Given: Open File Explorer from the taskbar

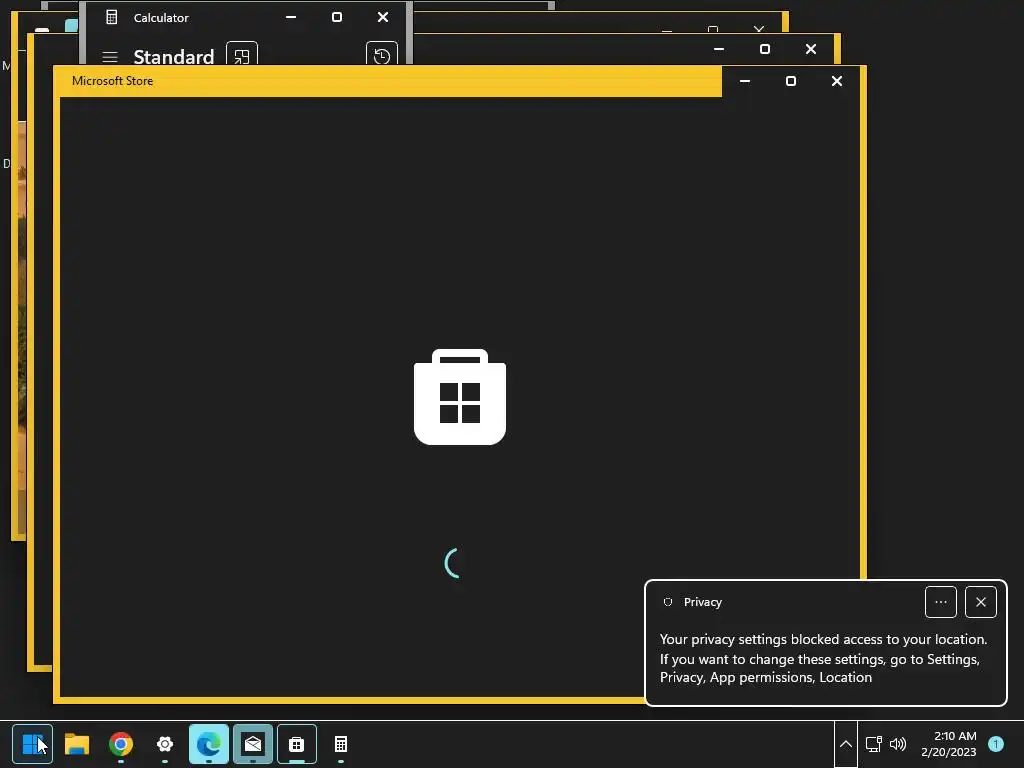Looking at the screenshot, I should 76,744.
